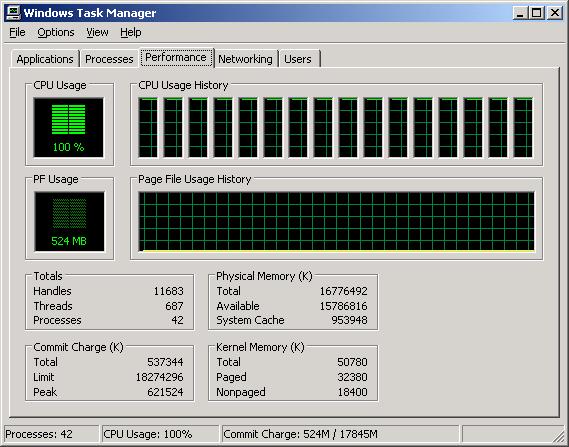Click the window resize grip corner

point(559,436)
